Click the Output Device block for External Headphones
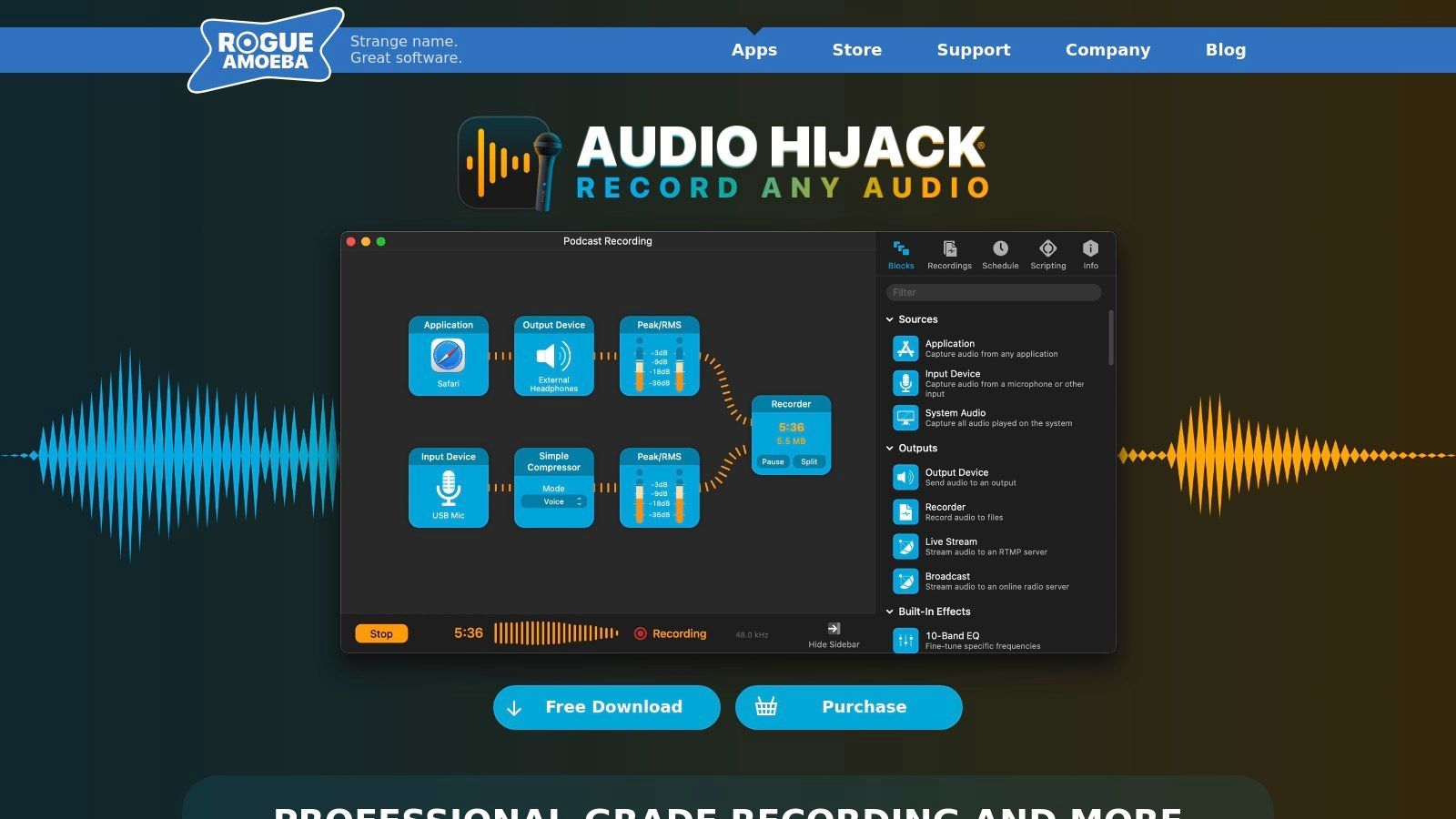The image size is (1456, 819). (x=553, y=358)
